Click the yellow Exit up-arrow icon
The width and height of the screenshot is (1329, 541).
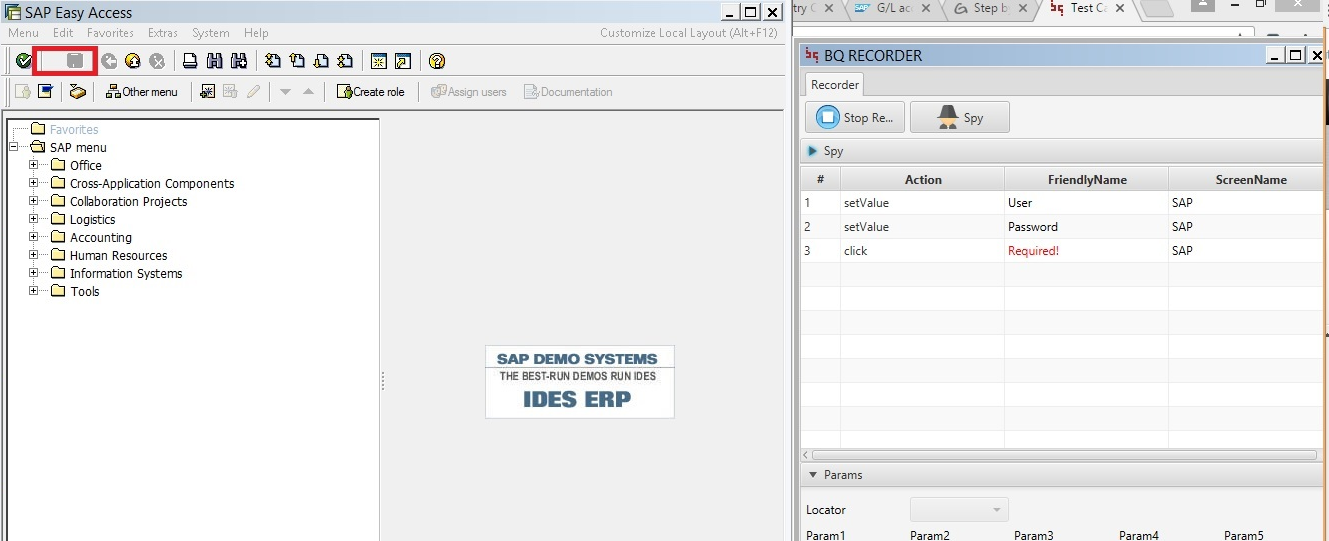pos(133,61)
